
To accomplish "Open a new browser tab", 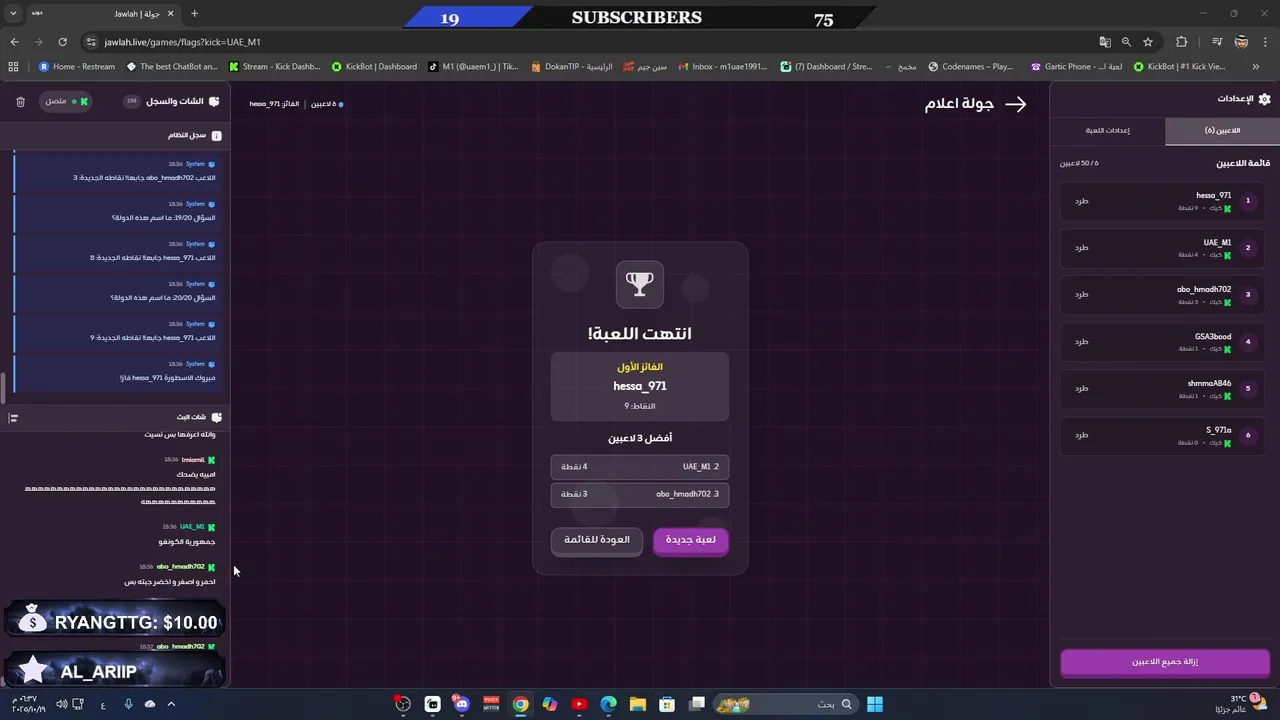I will point(194,14).
